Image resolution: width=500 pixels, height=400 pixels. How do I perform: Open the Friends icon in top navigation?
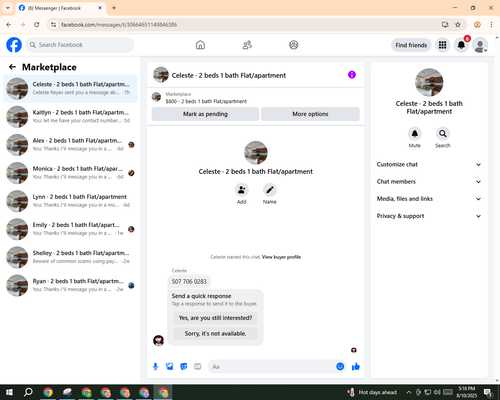247,45
